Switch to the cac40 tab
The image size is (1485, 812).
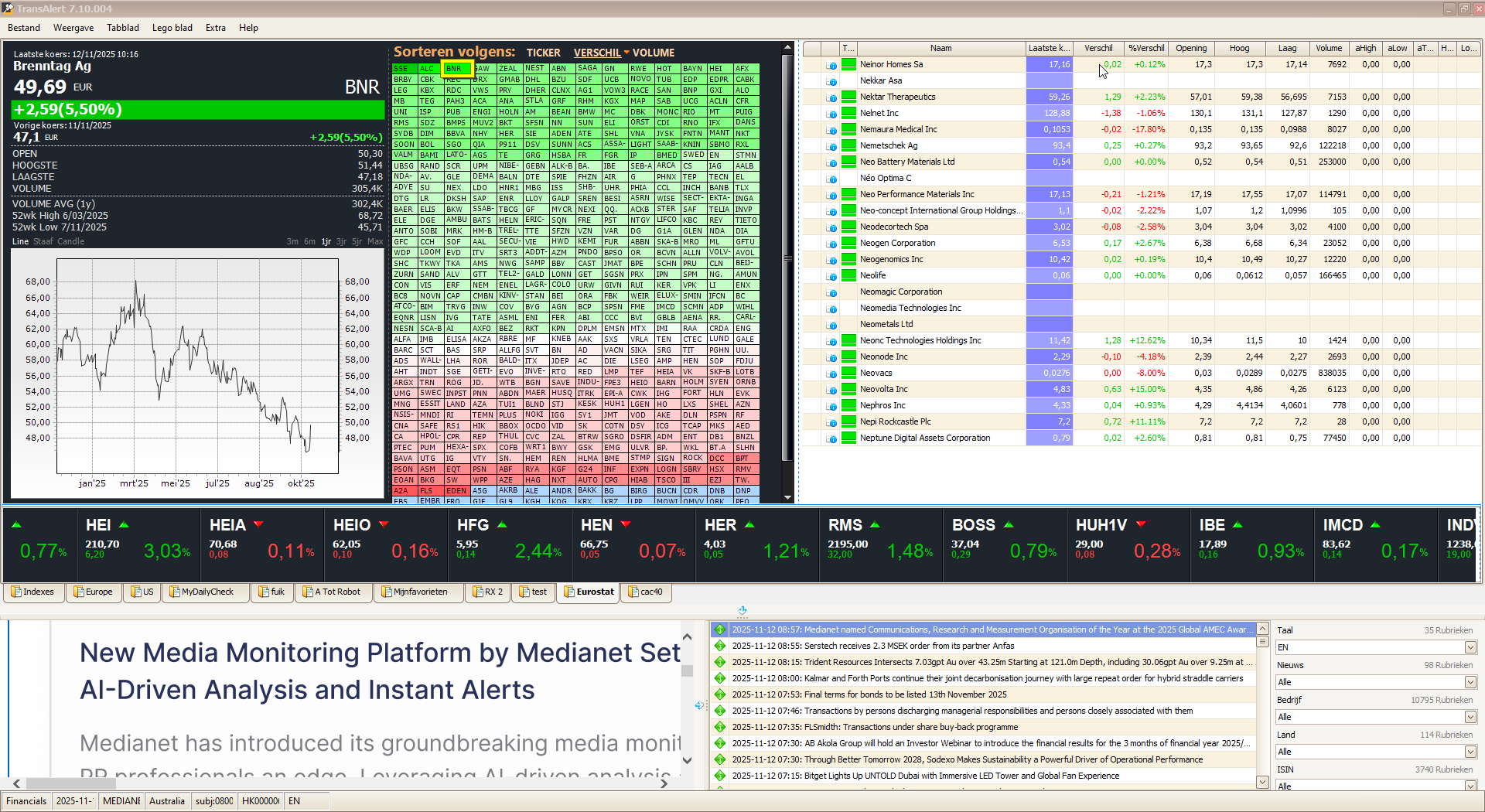pyautogui.click(x=646, y=592)
